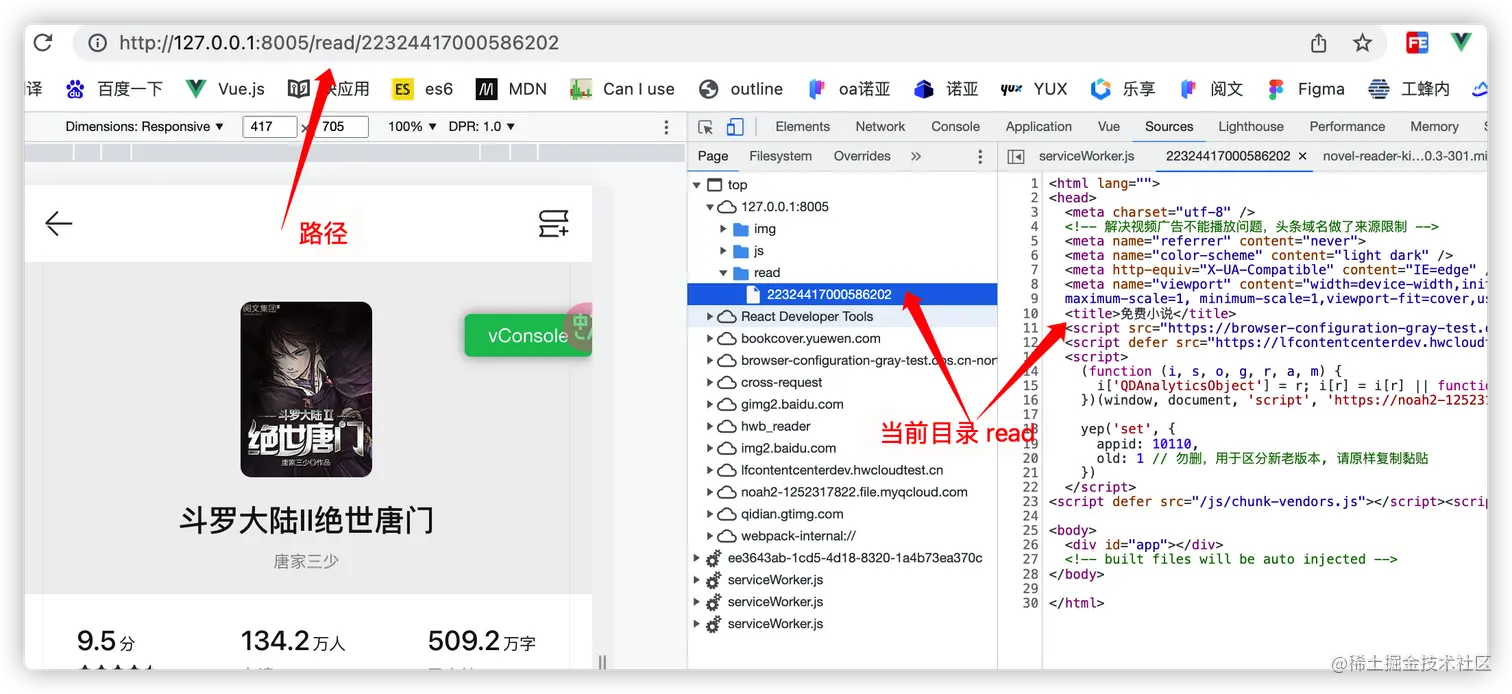This screenshot has height=694, width=1512.
Task: Collapse the top frame tree node
Action: coord(696,185)
